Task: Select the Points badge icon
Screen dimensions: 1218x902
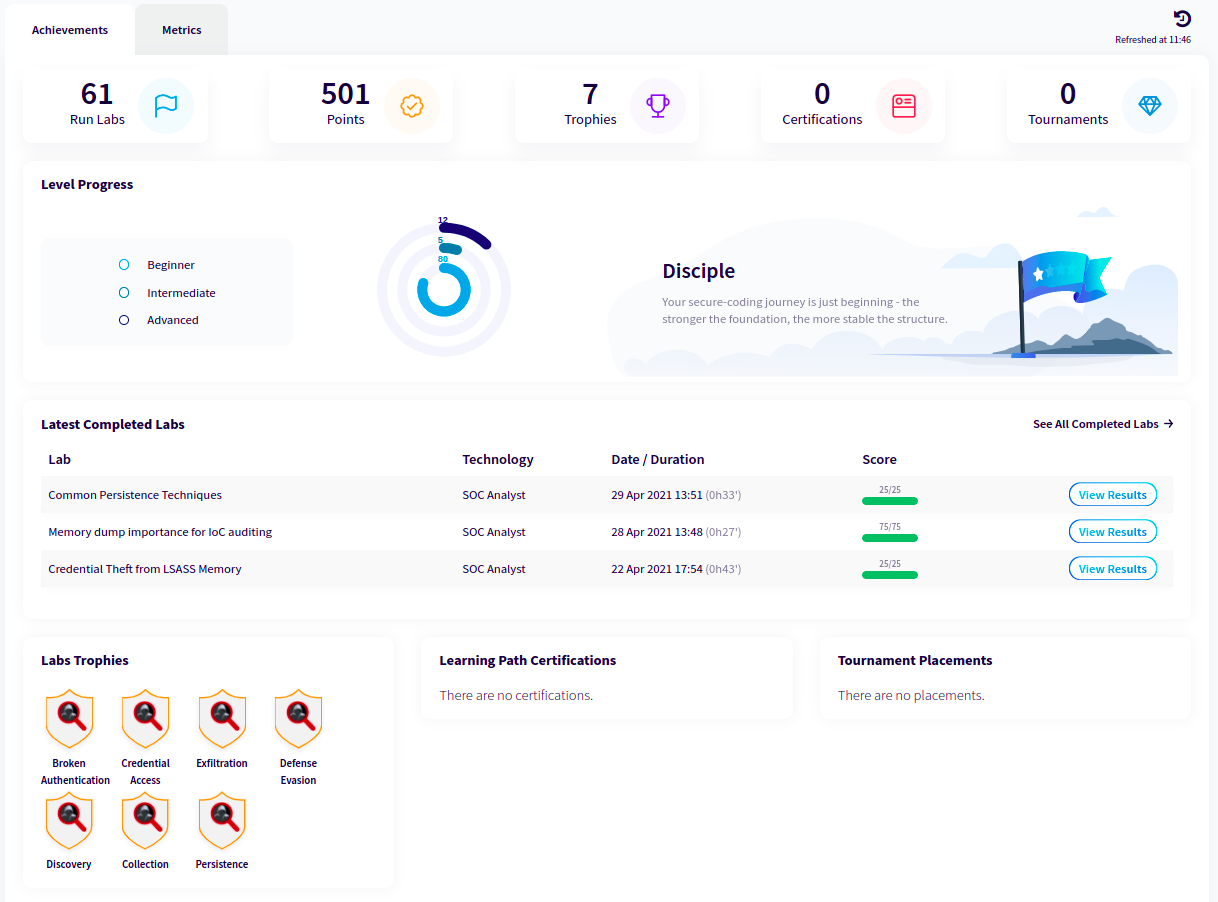Action: click(x=412, y=106)
